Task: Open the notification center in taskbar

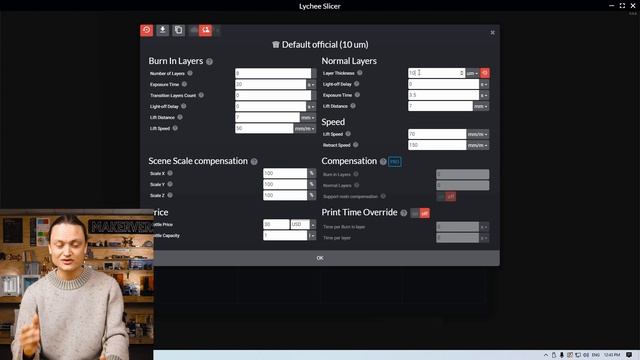Action: 629,355
